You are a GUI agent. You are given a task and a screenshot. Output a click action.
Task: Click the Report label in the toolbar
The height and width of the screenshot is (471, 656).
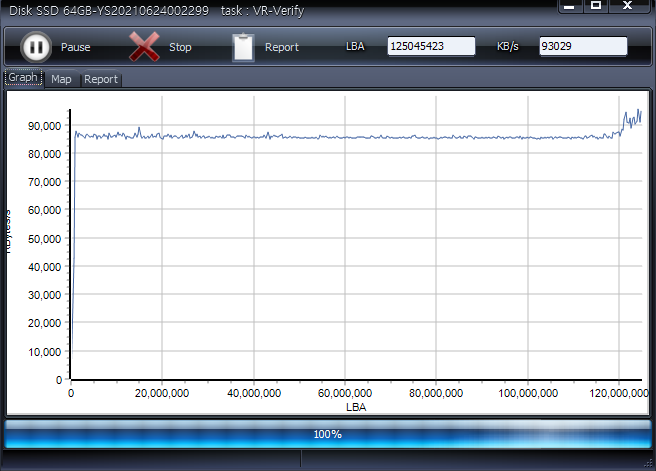pyautogui.click(x=282, y=48)
